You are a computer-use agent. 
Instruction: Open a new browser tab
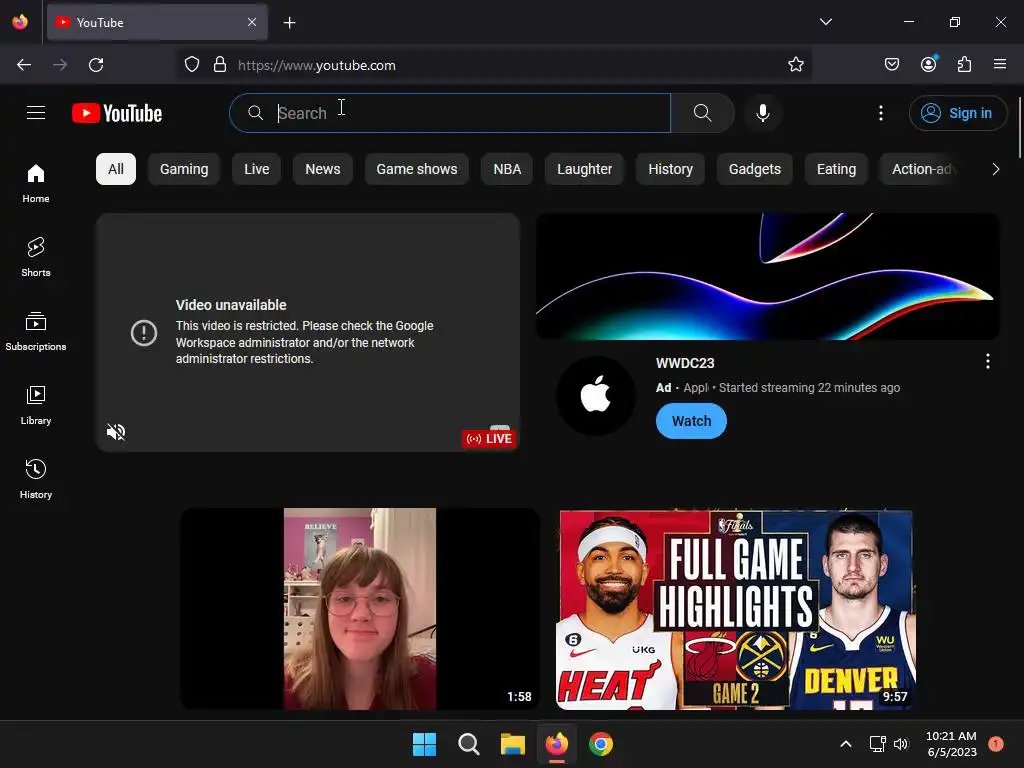click(x=289, y=23)
